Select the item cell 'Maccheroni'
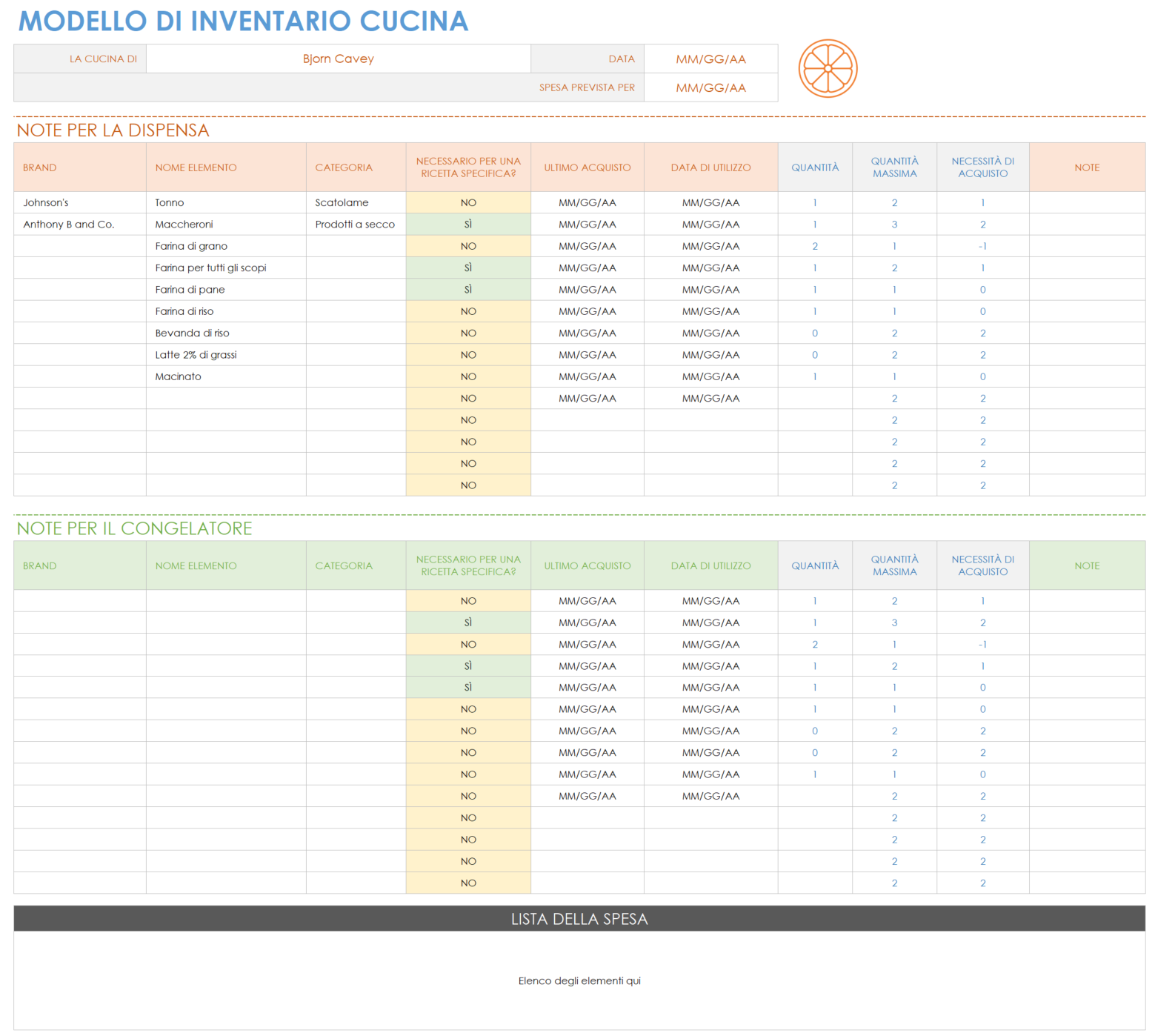Viewport: 1155px width, 1036px height. [x=226, y=225]
